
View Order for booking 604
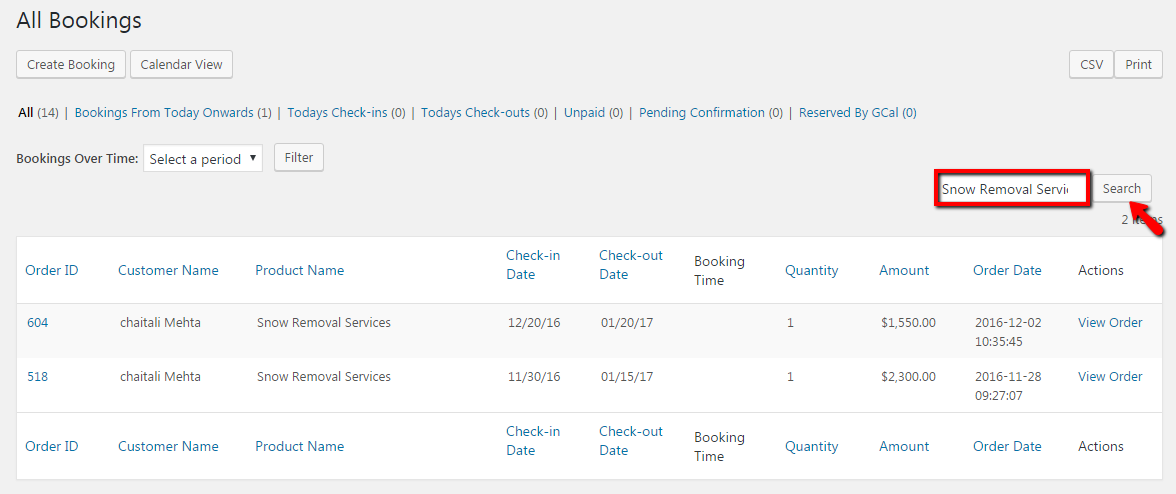tap(1110, 323)
